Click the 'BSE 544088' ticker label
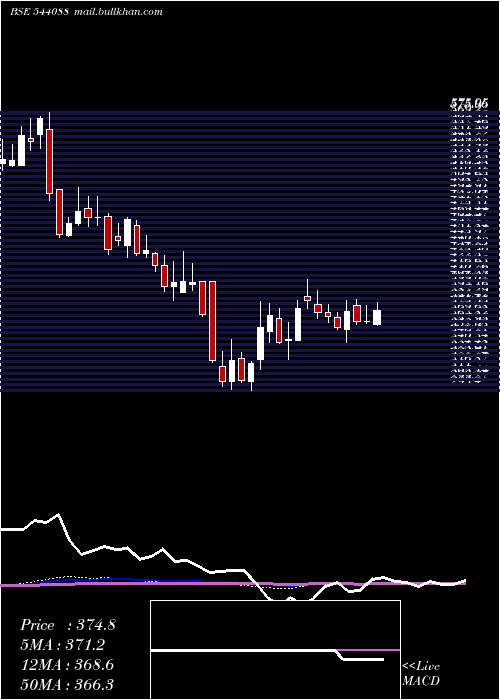 click(39, 12)
